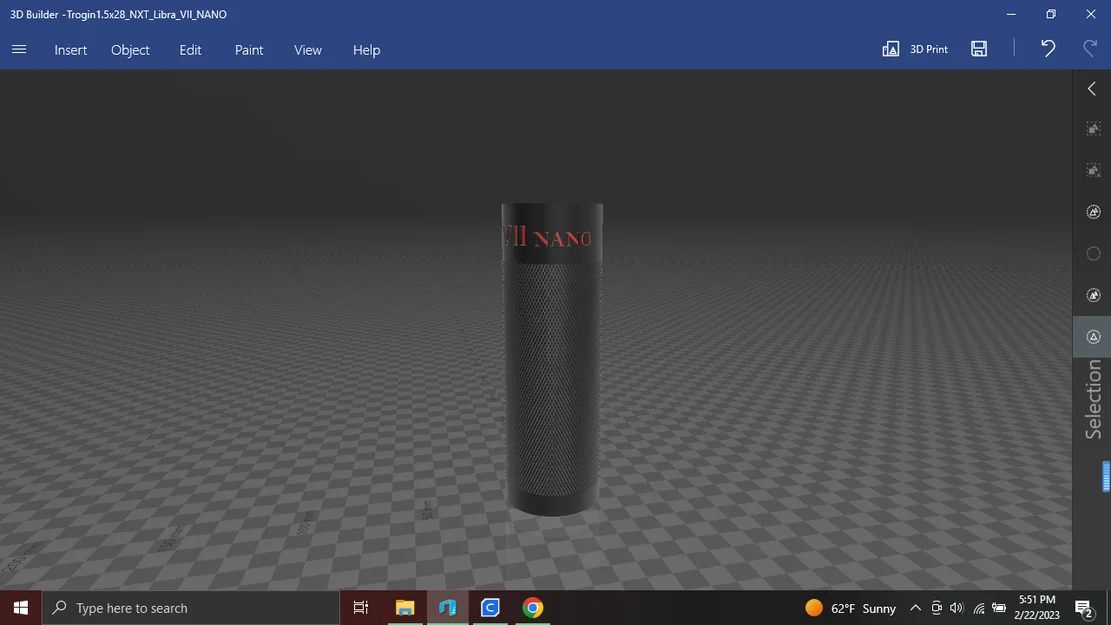1111x625 pixels.
Task: Open the Insert menu
Action: coord(70,49)
